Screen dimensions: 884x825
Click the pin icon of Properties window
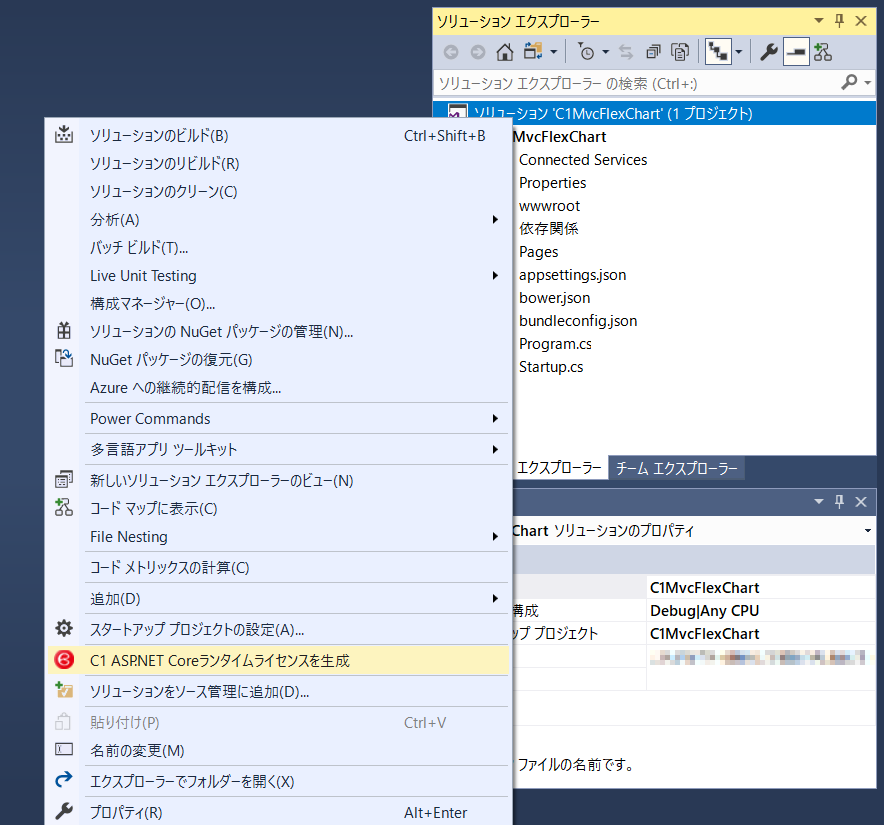coord(839,501)
